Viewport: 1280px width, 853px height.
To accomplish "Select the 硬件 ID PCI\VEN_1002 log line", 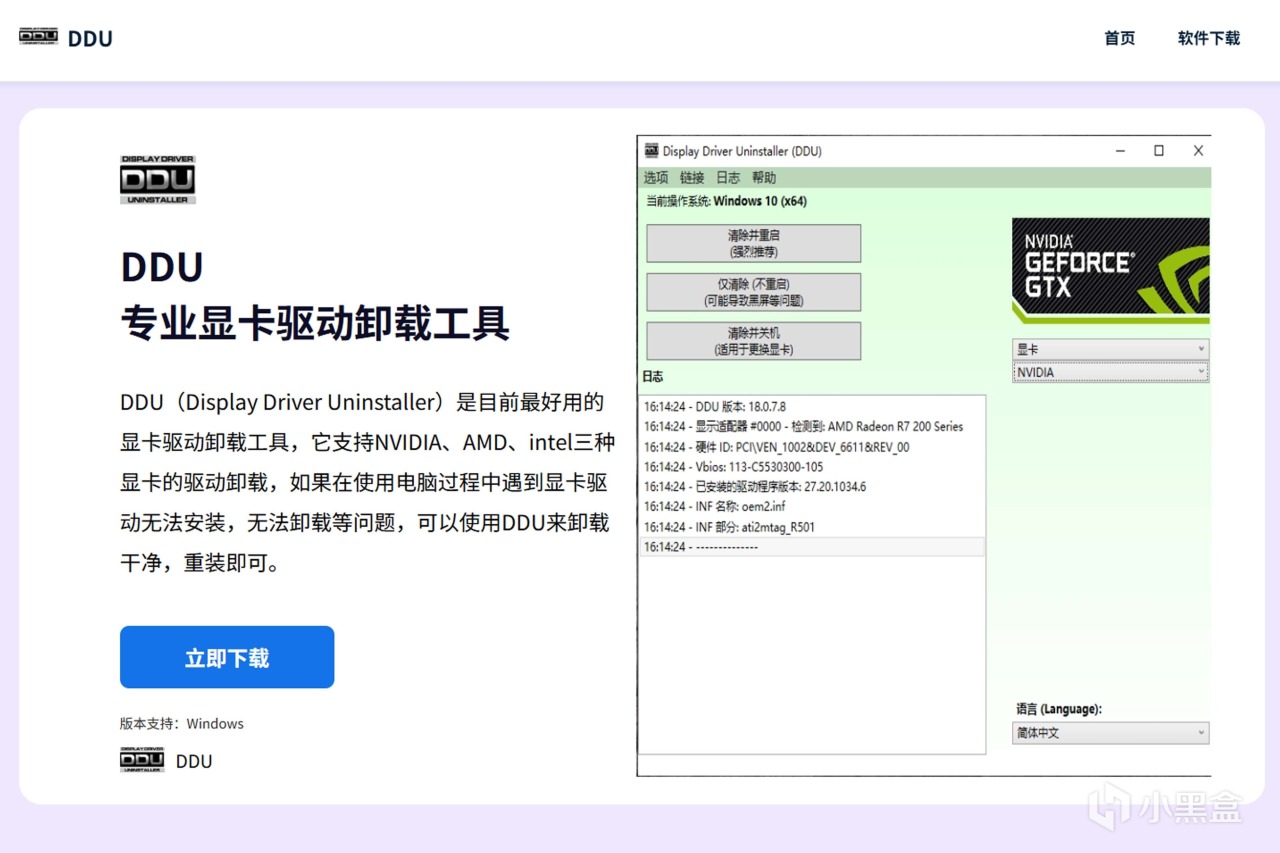I will 812,447.
